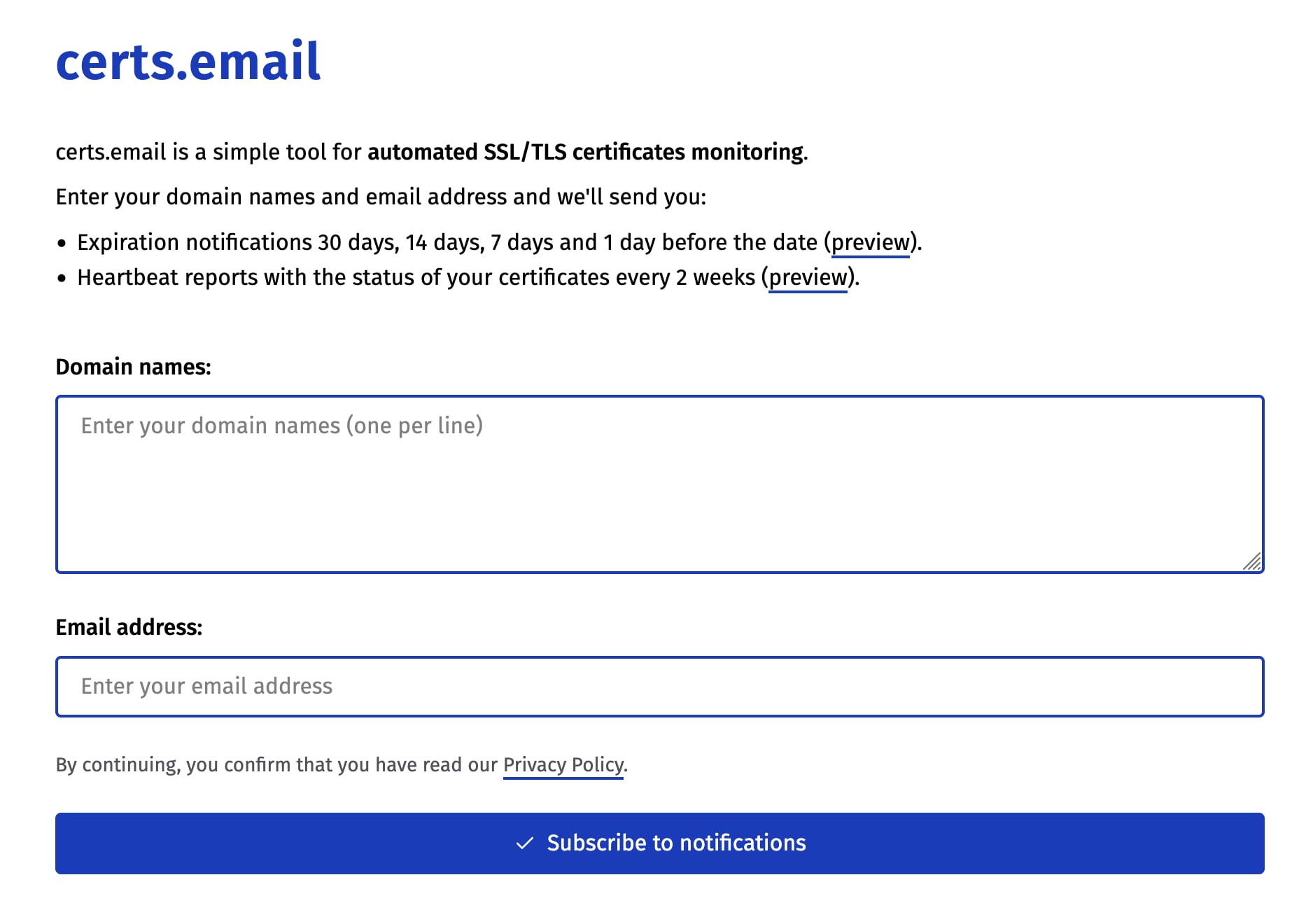Click the words "Expiration notifications"
1313x924 pixels.
point(194,242)
